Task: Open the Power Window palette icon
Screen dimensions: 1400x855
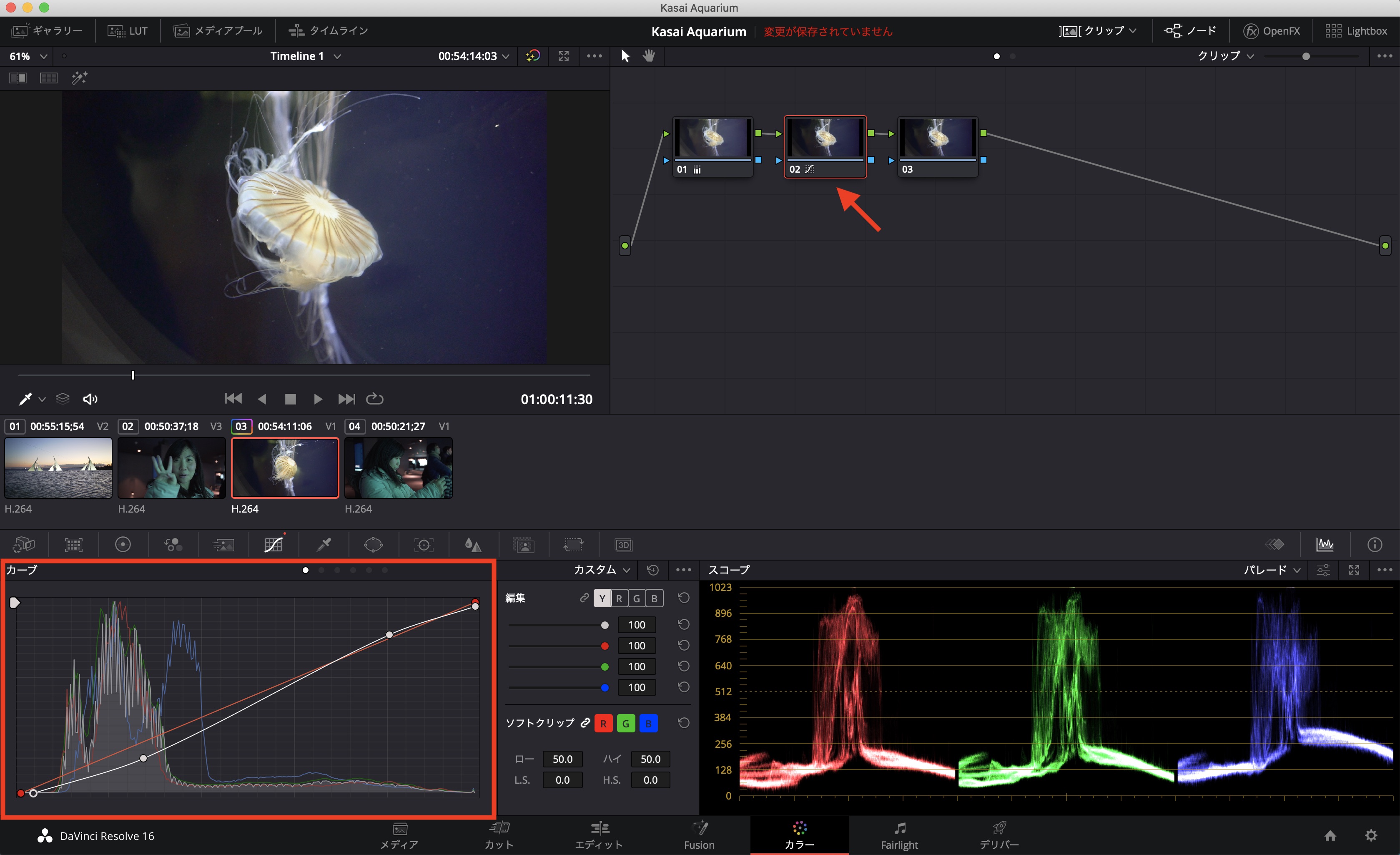Action: coord(373,545)
